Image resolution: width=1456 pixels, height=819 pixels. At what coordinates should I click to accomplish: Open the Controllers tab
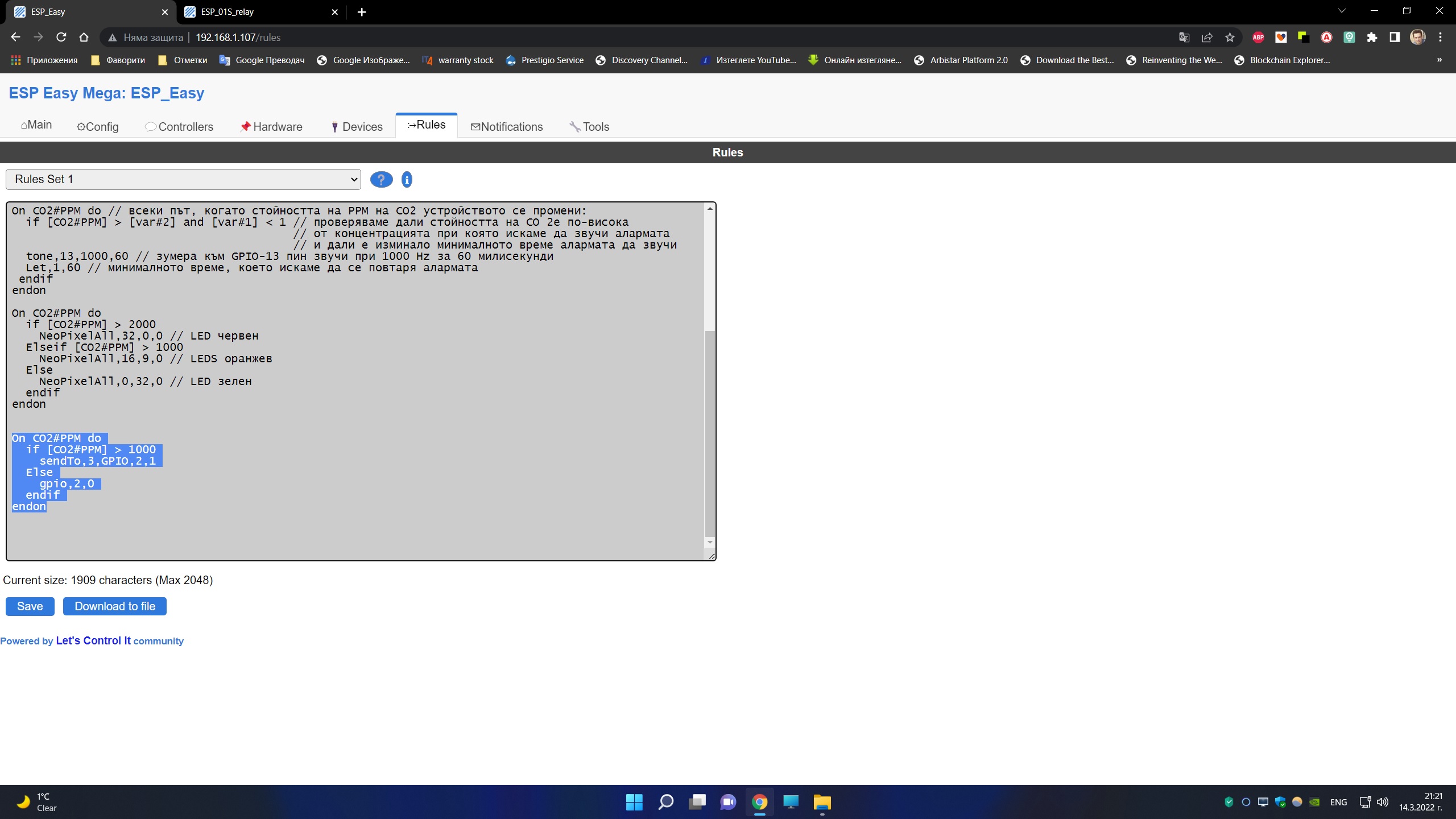click(x=179, y=127)
